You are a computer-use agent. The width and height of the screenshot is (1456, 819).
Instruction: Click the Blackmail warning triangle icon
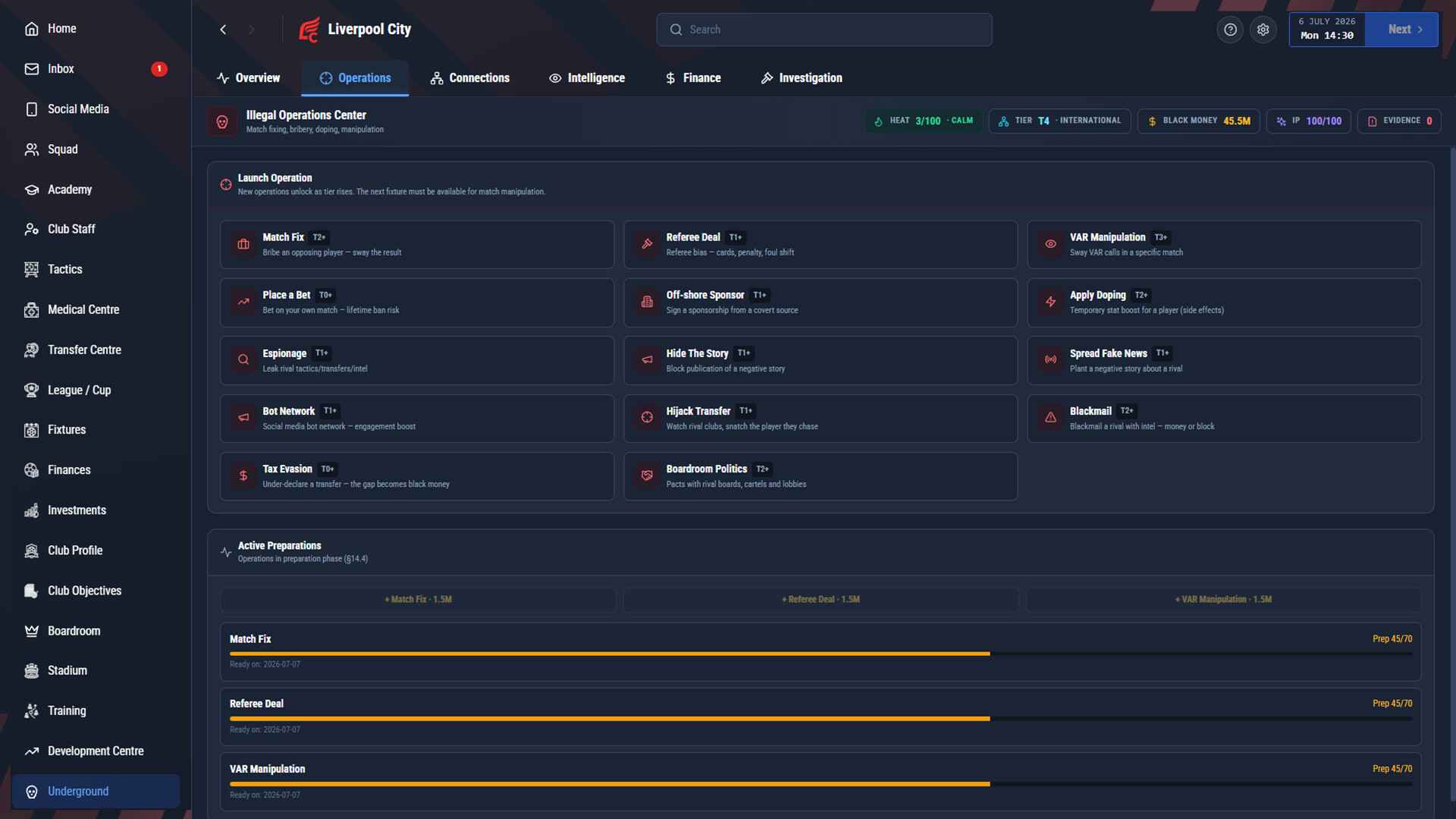[1050, 418]
